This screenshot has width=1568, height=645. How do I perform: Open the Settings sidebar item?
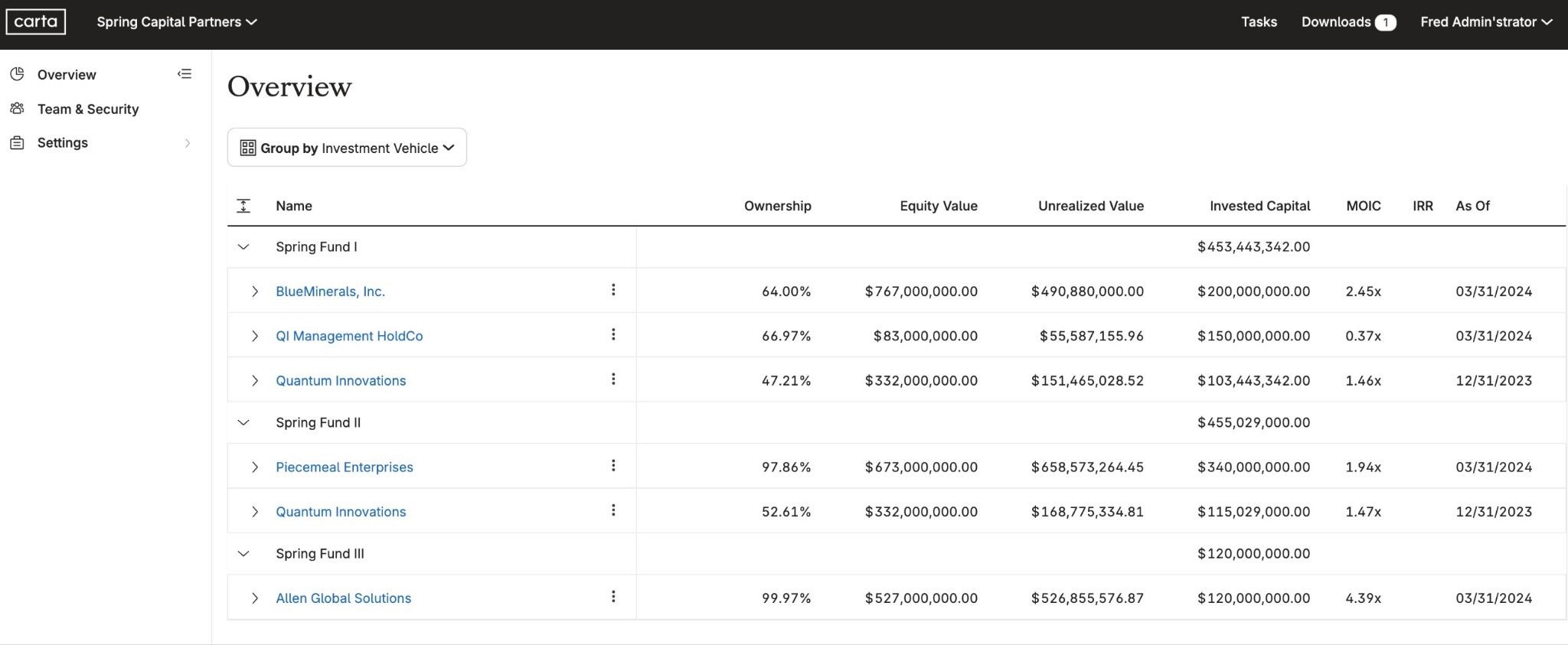tap(63, 142)
